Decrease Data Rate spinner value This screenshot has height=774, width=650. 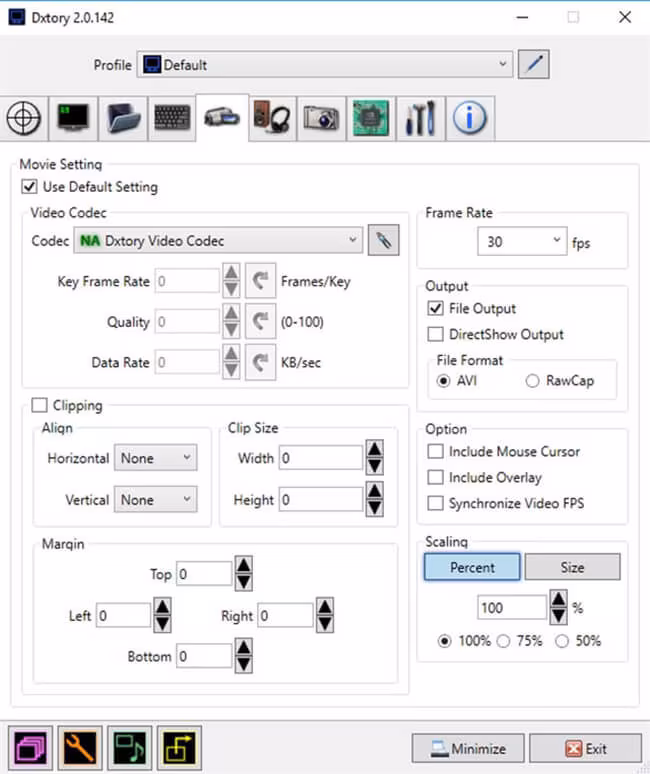pyautogui.click(x=231, y=371)
